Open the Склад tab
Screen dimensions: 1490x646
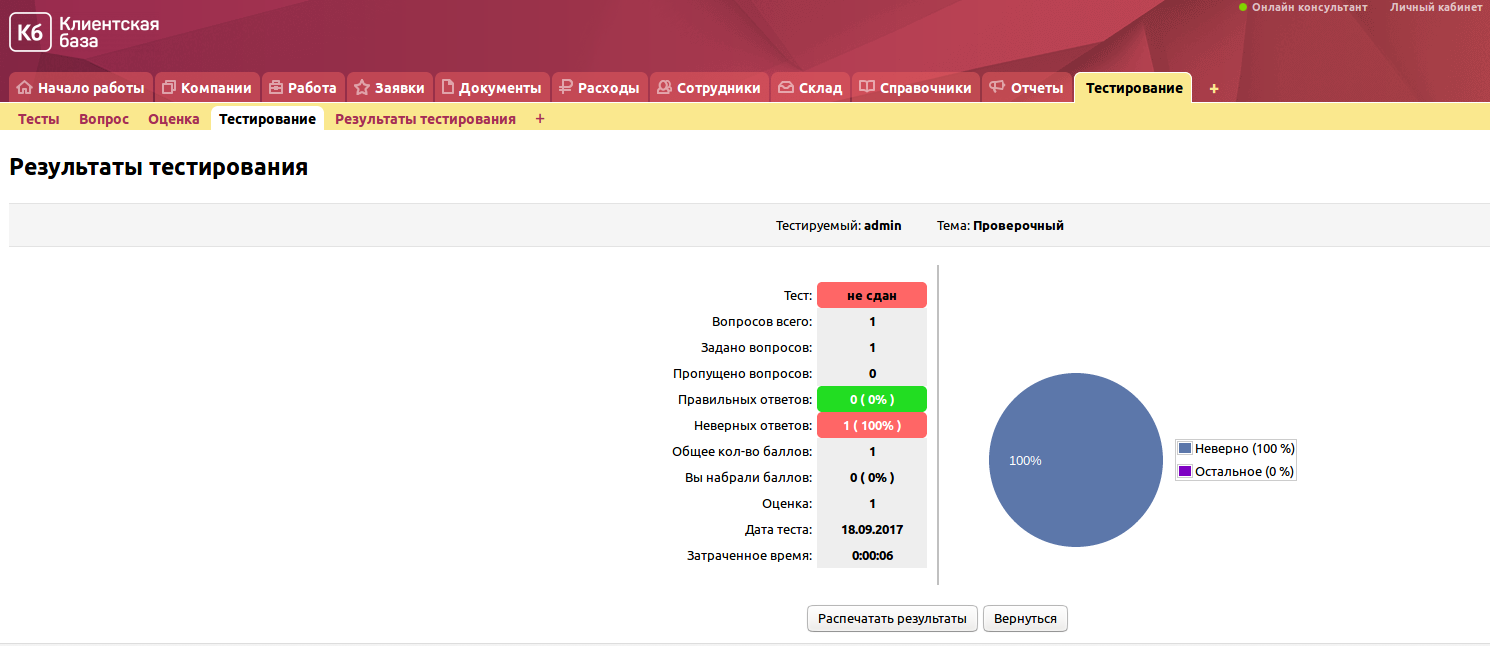click(x=810, y=88)
